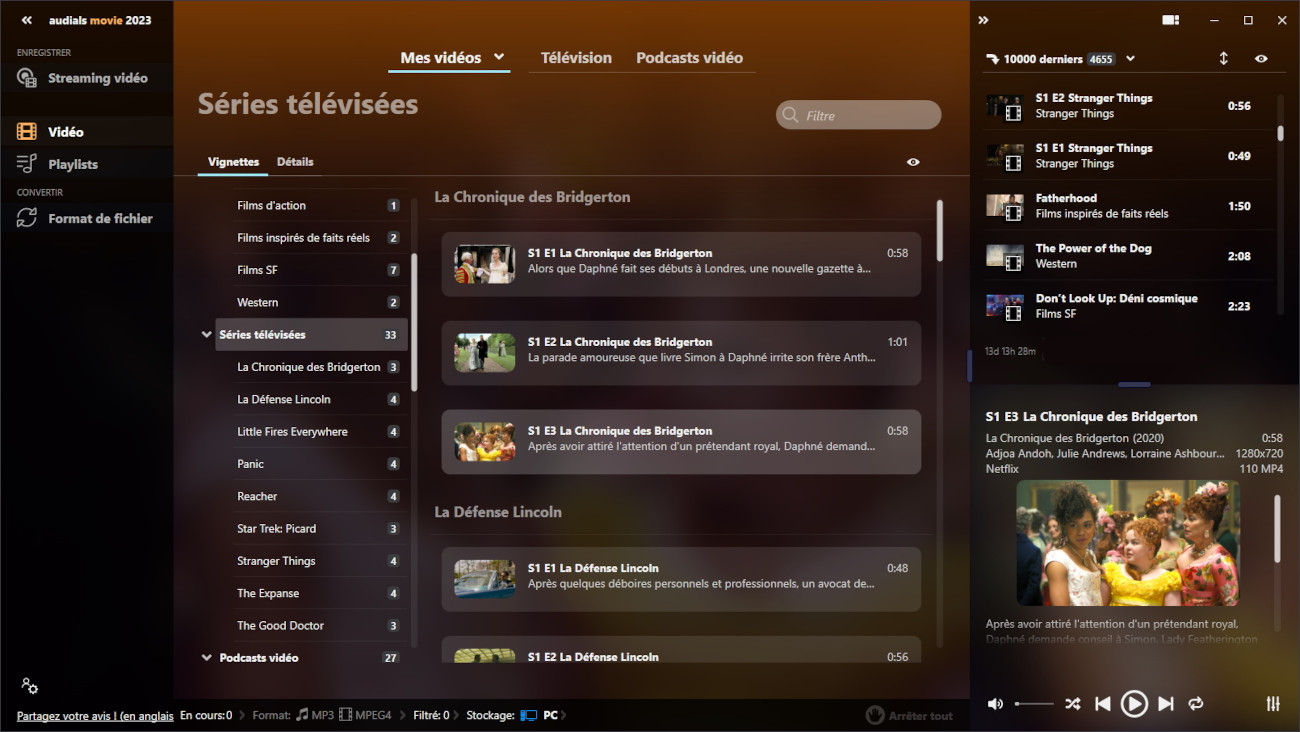The width and height of the screenshot is (1300, 732).
Task: Open the equalizer settings icon
Action: tap(1273, 704)
